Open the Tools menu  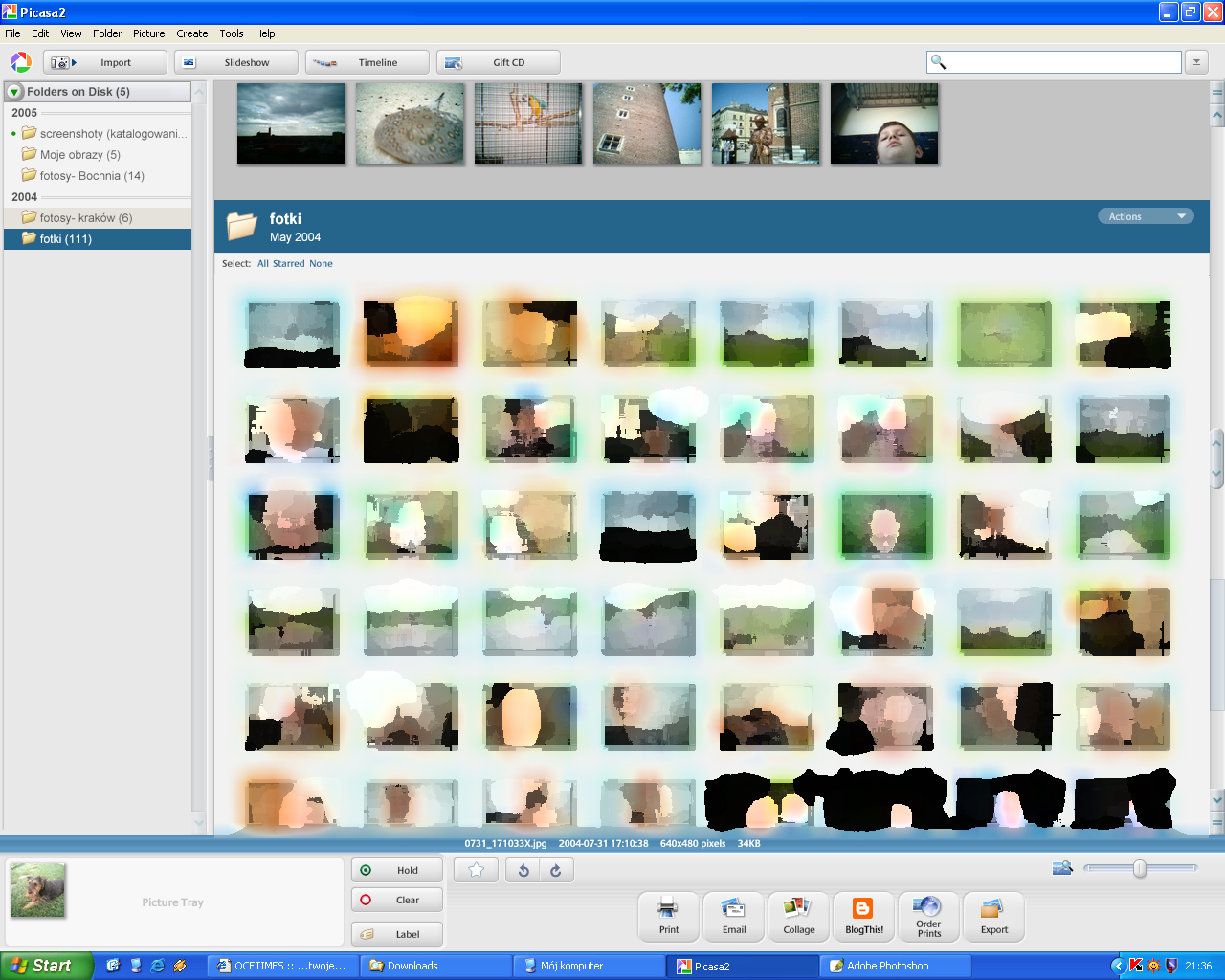[232, 33]
